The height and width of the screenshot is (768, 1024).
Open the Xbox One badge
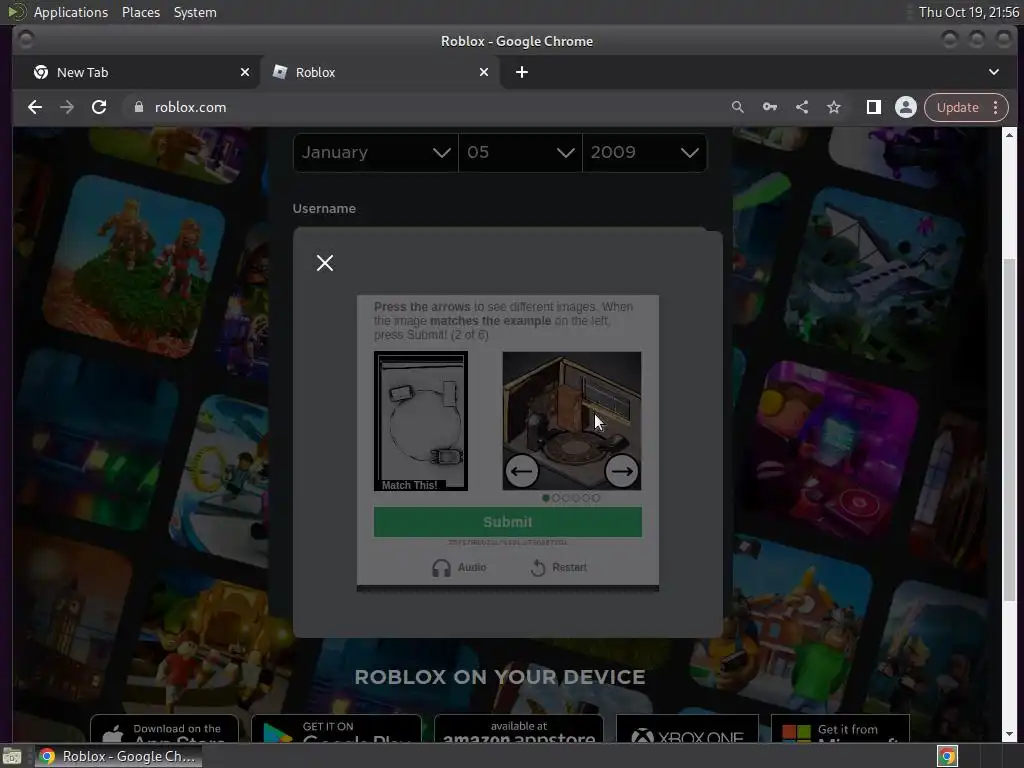pyautogui.click(x=687, y=729)
